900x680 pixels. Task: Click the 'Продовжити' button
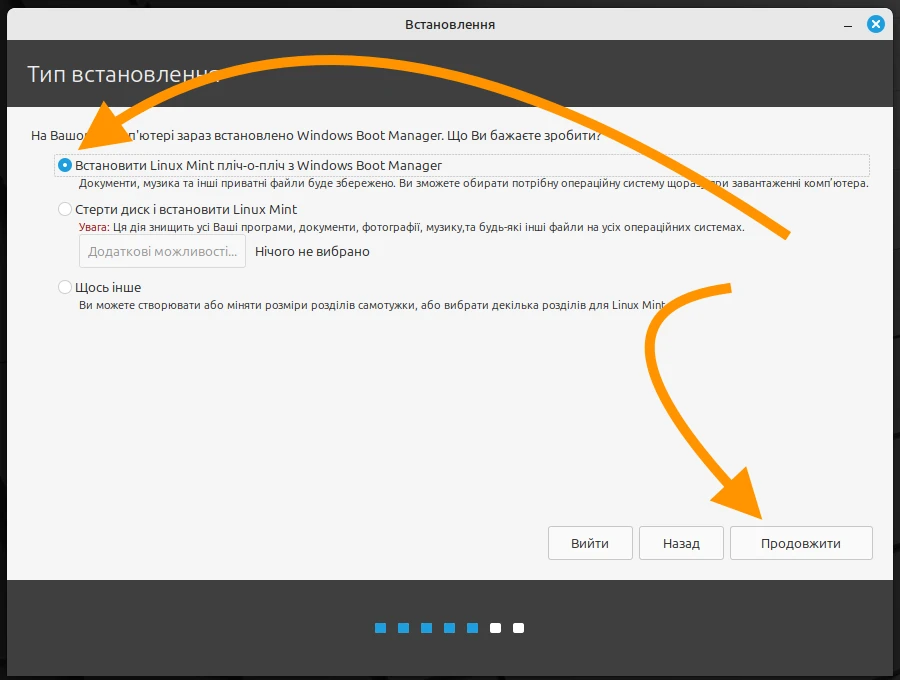coord(801,543)
